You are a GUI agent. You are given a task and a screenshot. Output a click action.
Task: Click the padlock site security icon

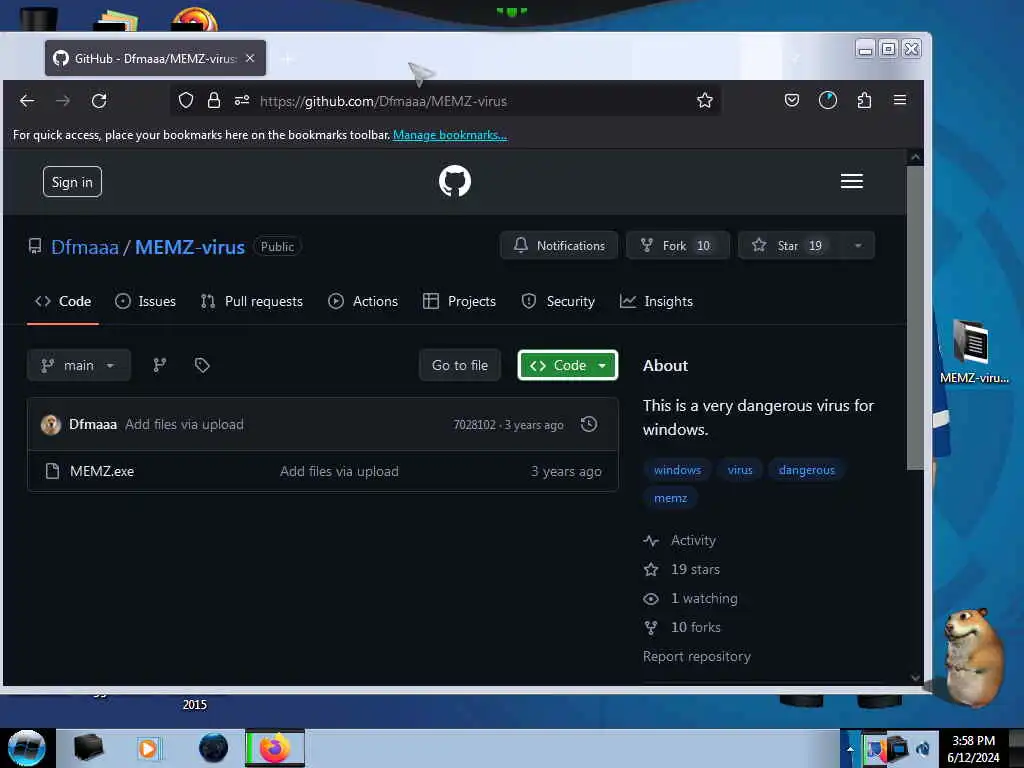pyautogui.click(x=214, y=101)
